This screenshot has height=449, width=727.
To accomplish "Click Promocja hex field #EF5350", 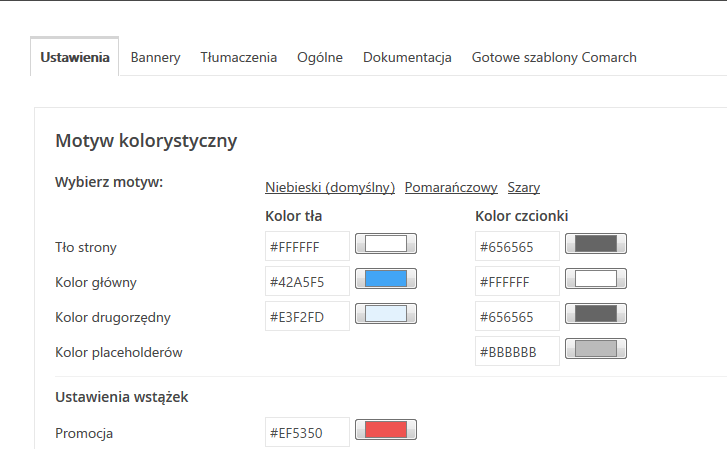I will pyautogui.click(x=307, y=432).
